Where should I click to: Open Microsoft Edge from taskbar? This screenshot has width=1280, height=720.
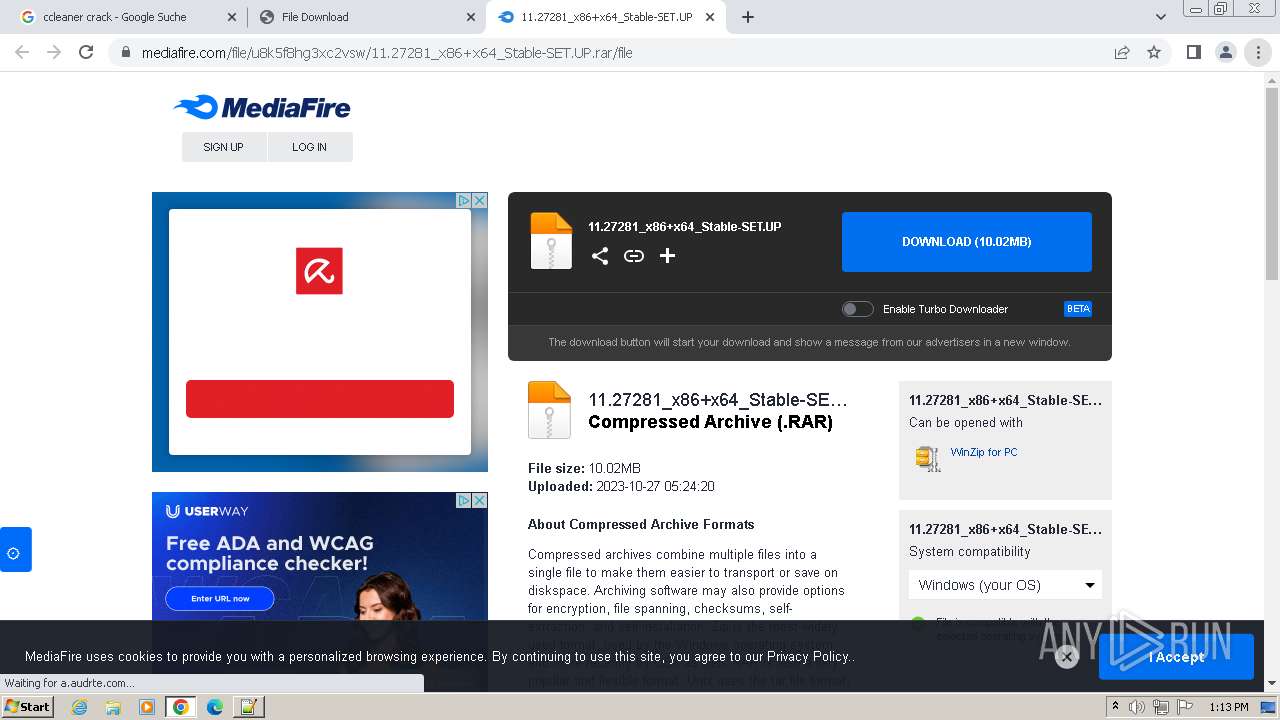click(215, 707)
